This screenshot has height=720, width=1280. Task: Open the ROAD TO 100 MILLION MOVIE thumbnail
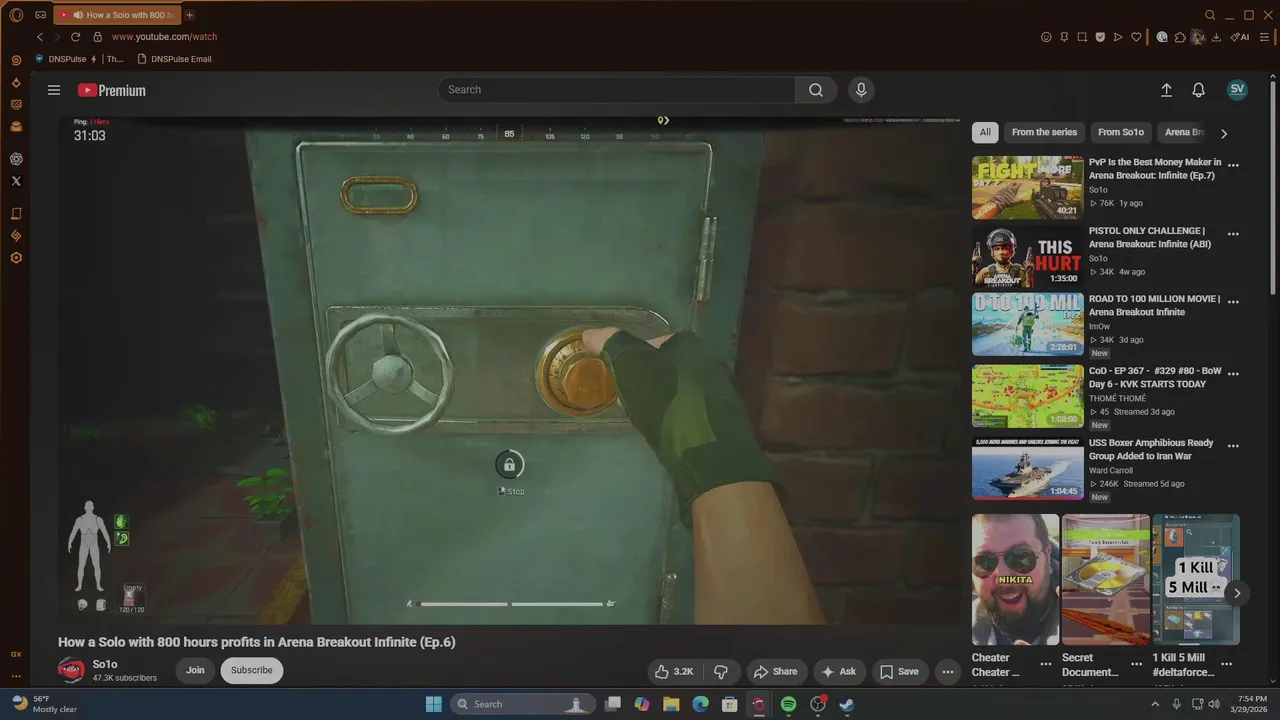(1027, 324)
